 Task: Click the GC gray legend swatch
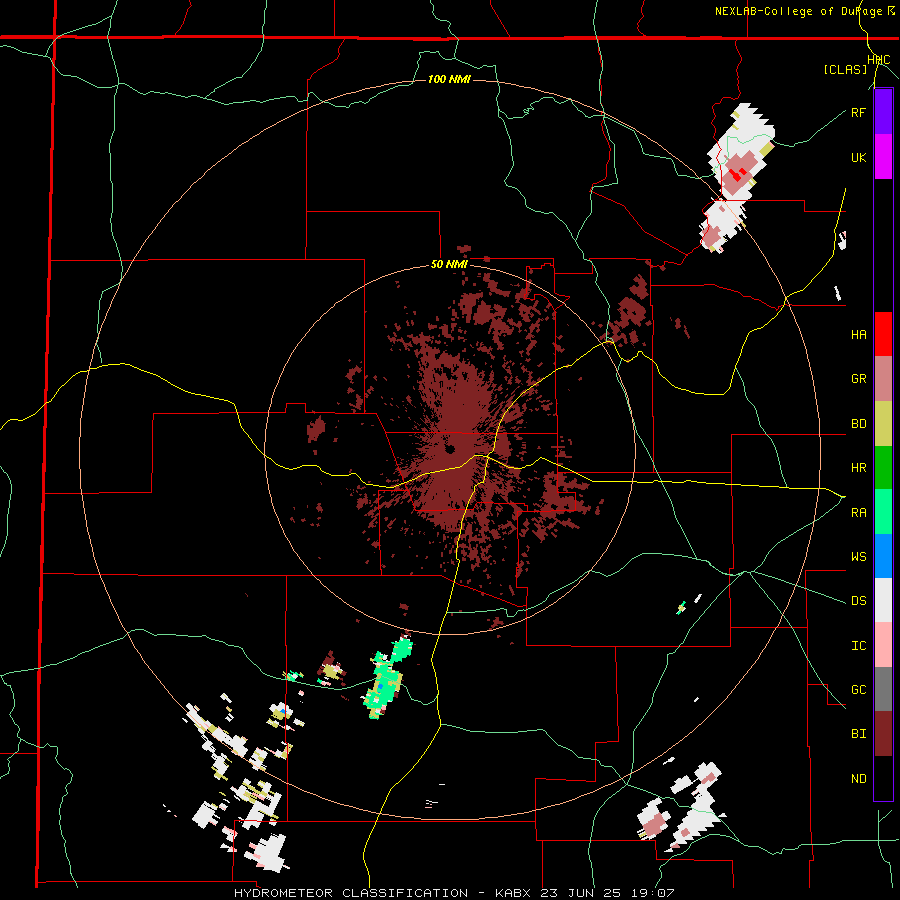click(x=883, y=689)
